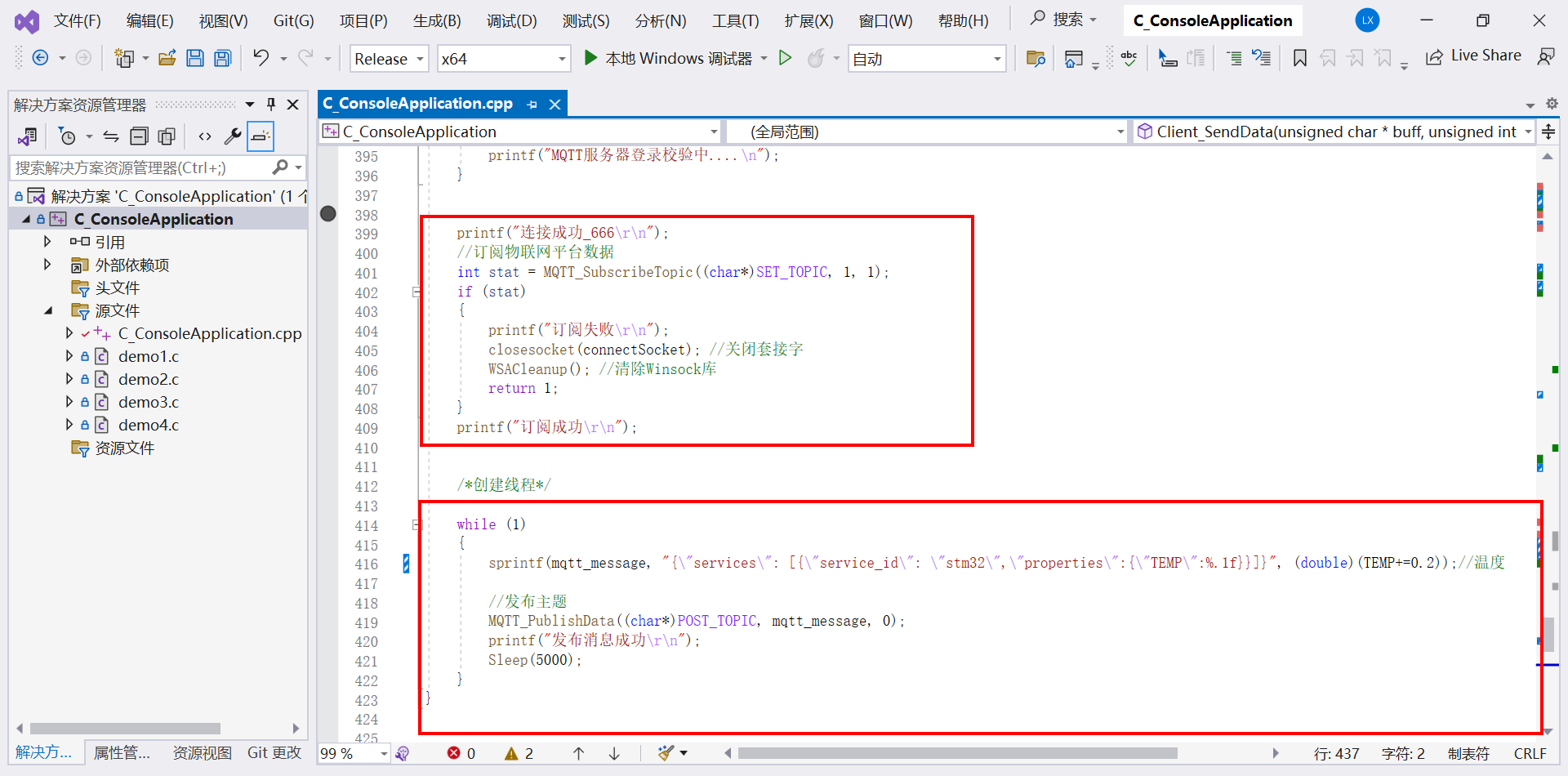Collapse all in Solution Explorer
The image size is (1568, 776).
[140, 136]
